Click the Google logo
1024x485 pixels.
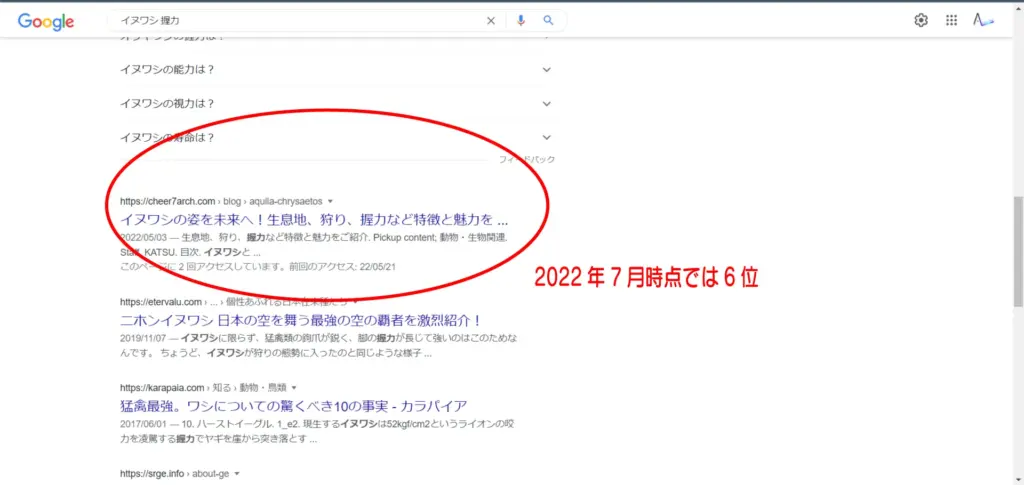point(46,21)
